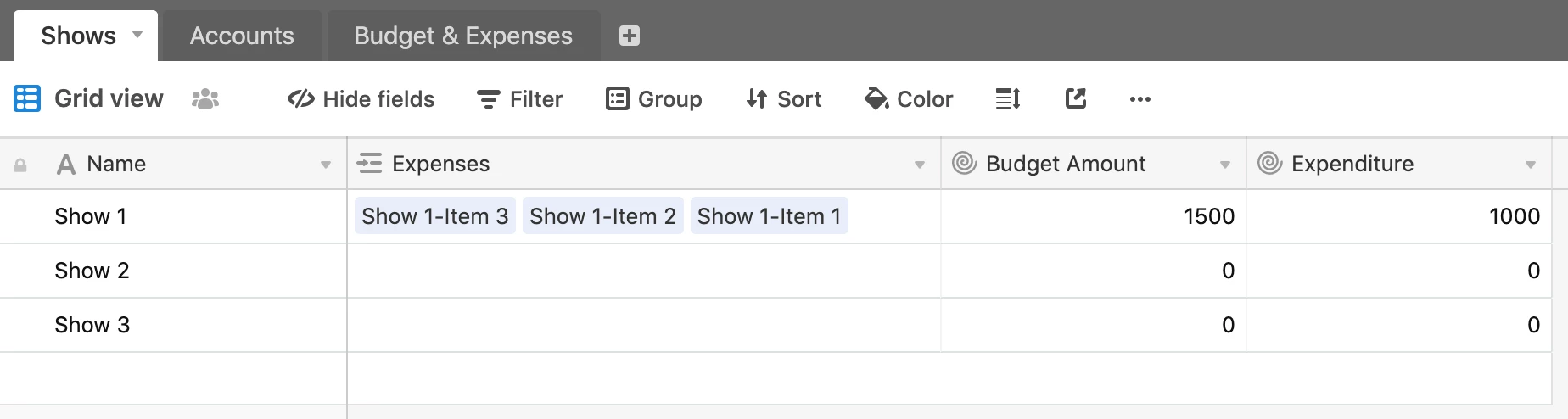Viewport: 1568px width, 419px height.
Task: Click the Grid view icon
Action: pos(27,98)
